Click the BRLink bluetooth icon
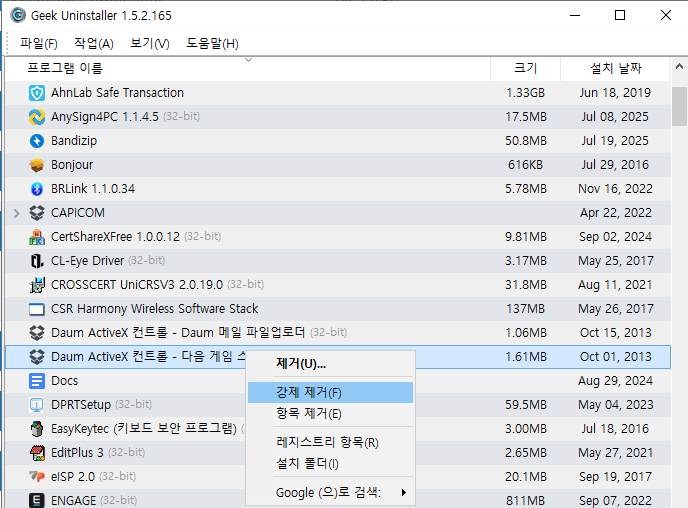 (37, 189)
